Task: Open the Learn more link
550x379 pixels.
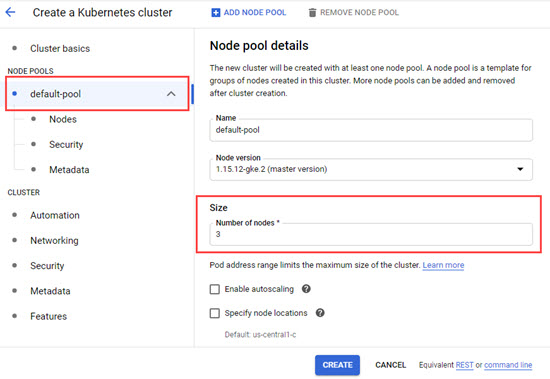Action: (x=443, y=265)
